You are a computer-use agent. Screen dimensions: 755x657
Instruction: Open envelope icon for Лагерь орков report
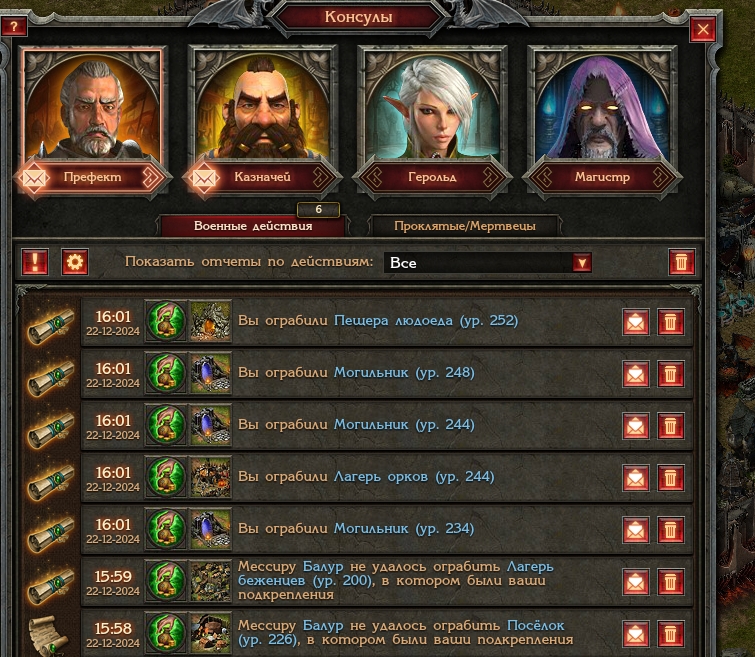pos(636,478)
